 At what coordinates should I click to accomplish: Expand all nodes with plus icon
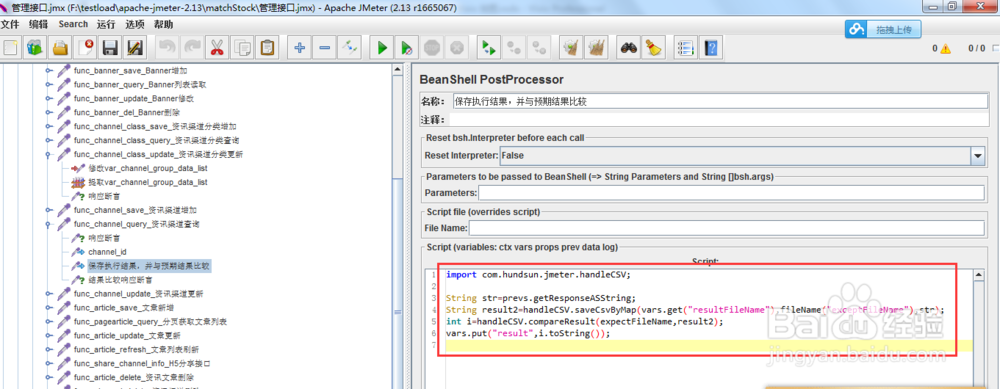300,48
